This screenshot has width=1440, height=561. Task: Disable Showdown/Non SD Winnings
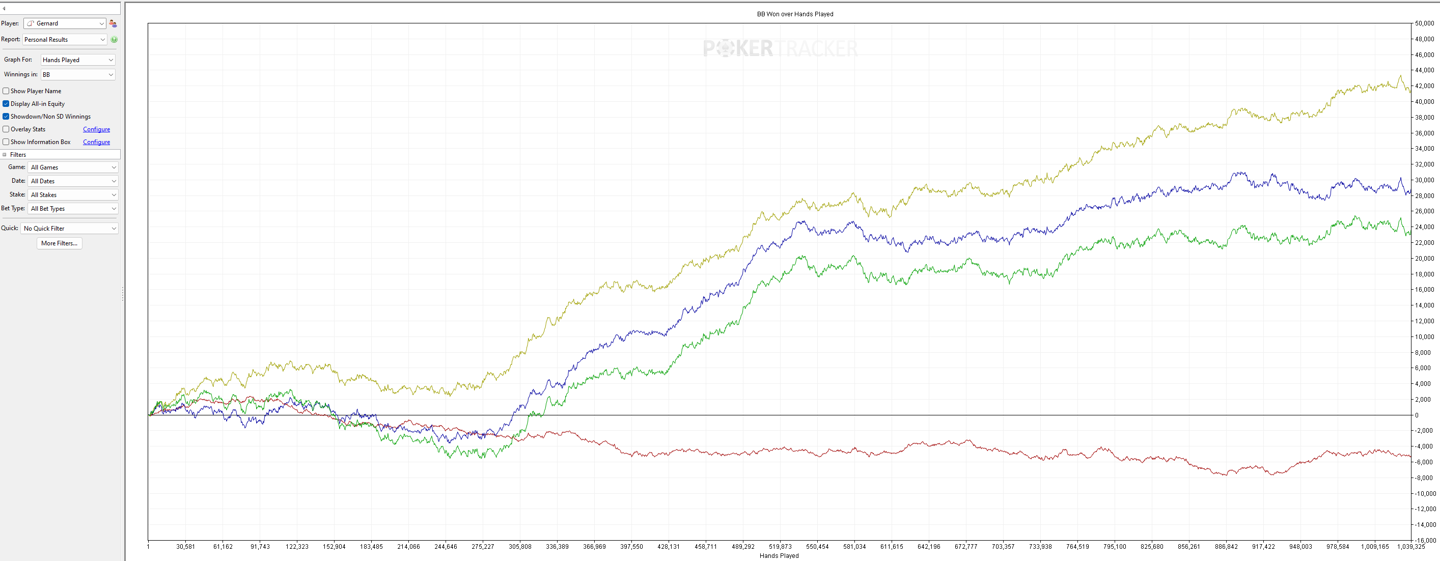coord(6,117)
